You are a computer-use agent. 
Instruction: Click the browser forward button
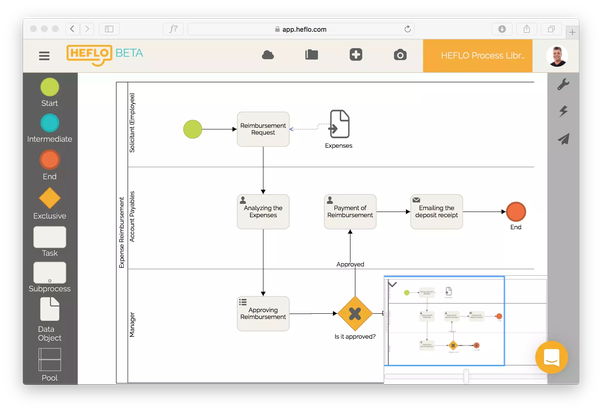point(87,29)
